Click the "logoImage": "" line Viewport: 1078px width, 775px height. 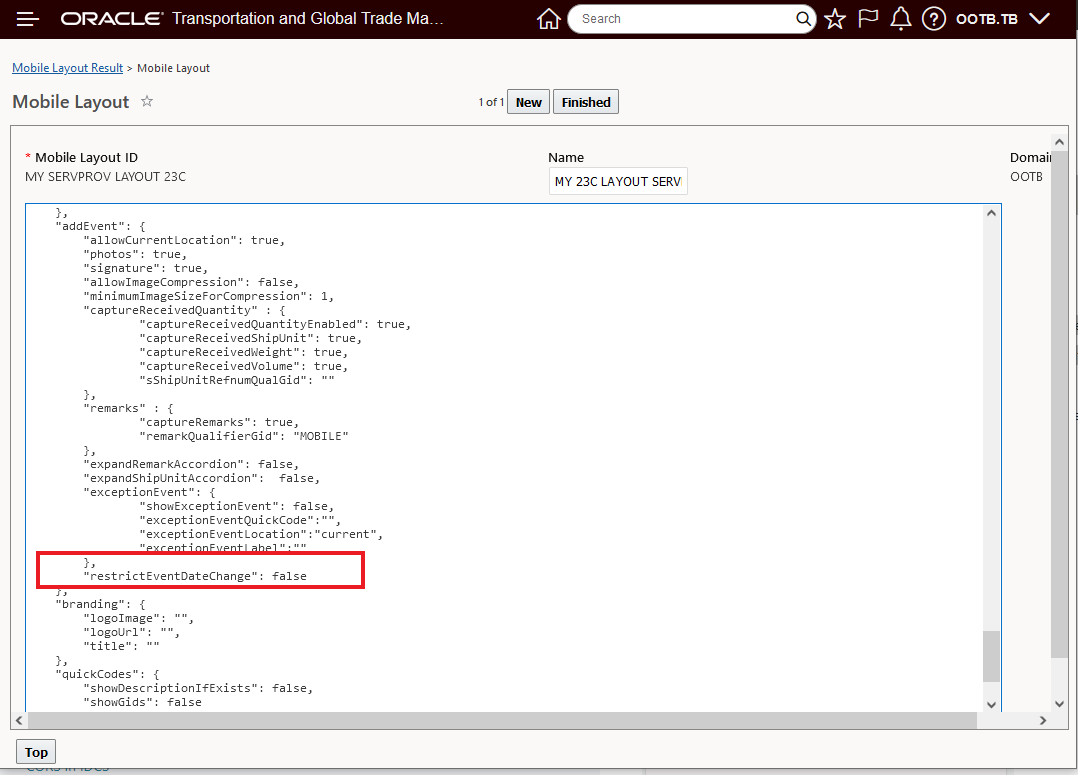tap(139, 618)
